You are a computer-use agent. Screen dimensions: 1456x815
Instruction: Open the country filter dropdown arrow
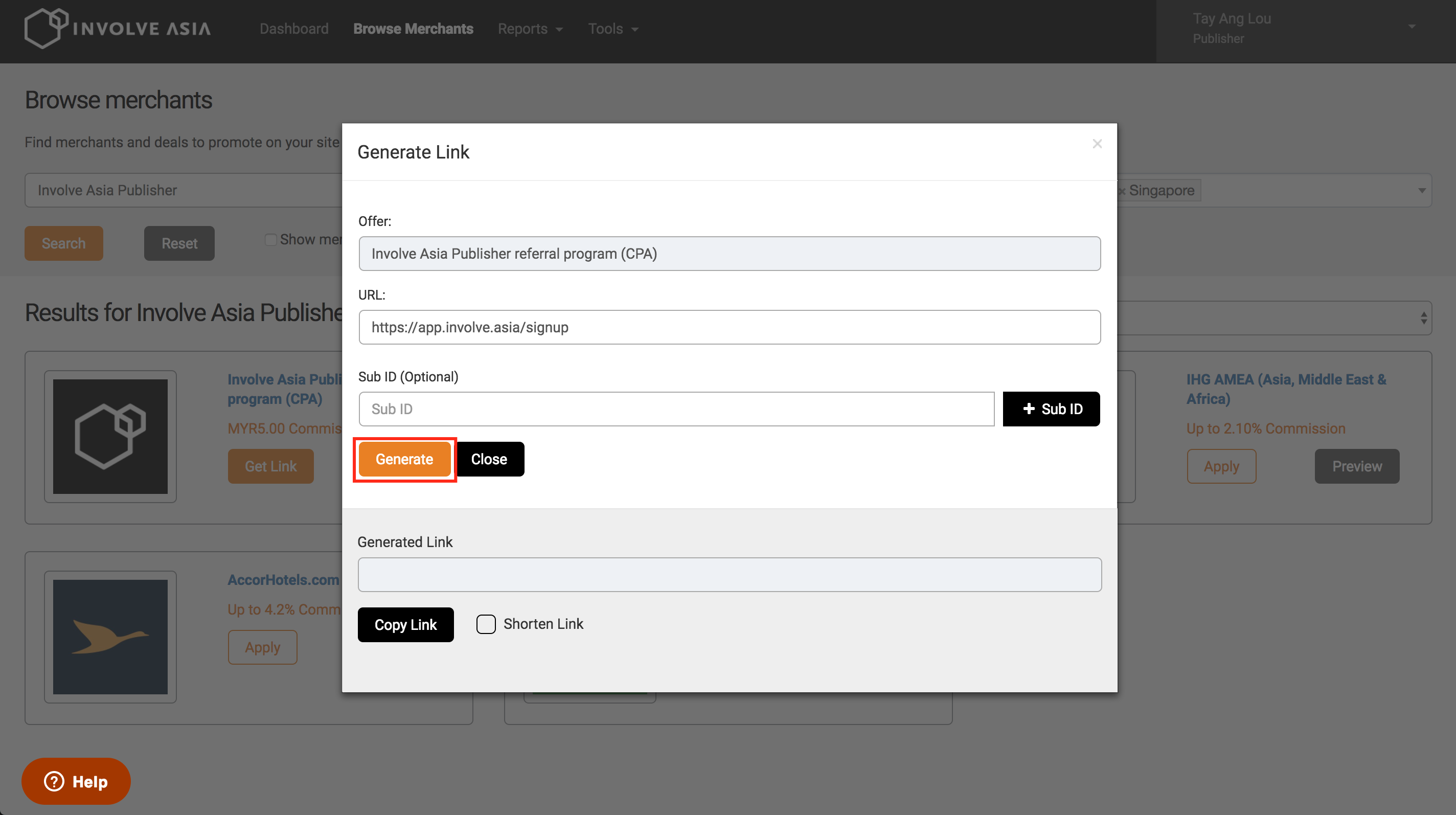pos(1422,191)
